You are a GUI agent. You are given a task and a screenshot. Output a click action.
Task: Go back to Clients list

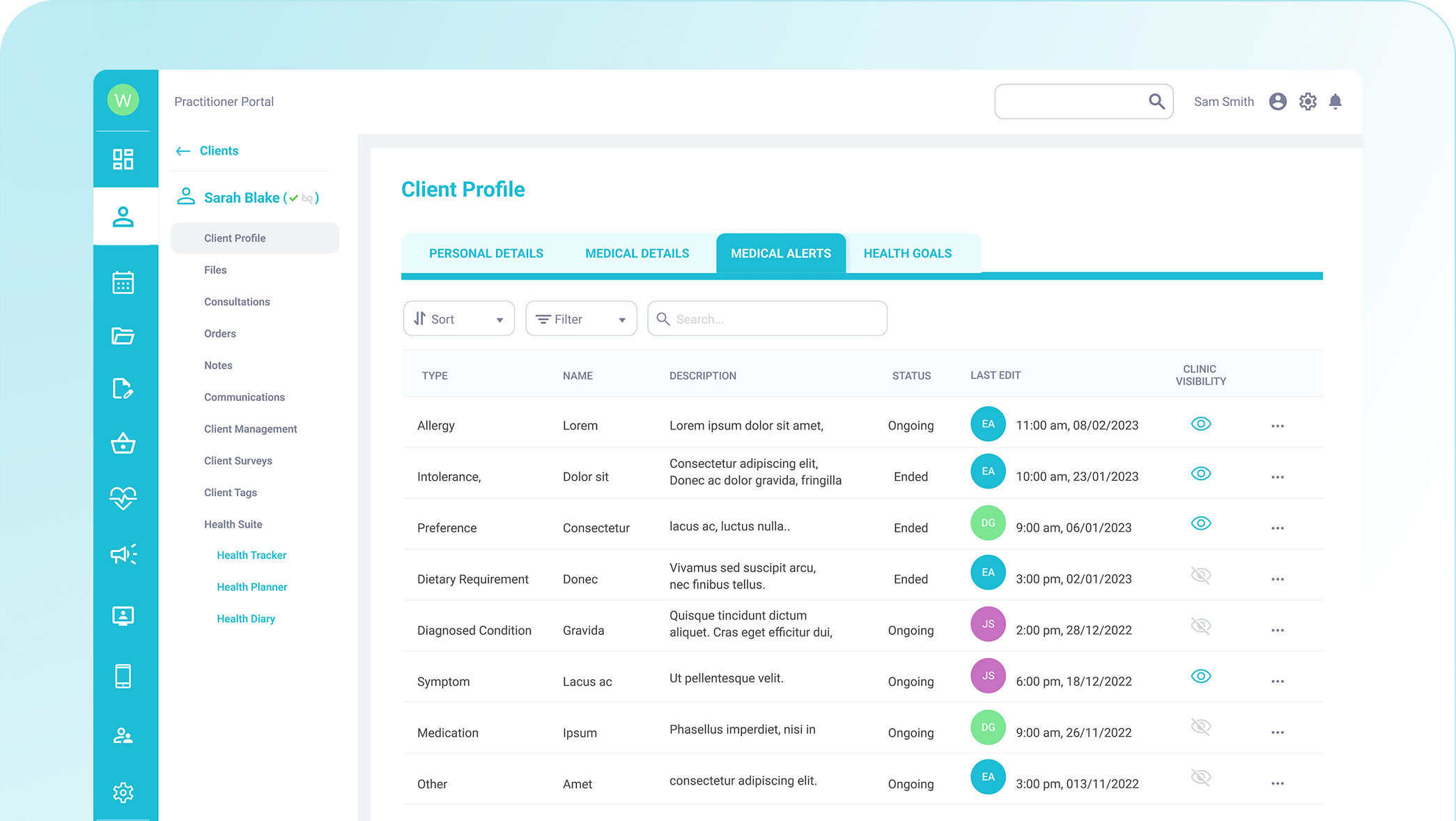pos(208,151)
